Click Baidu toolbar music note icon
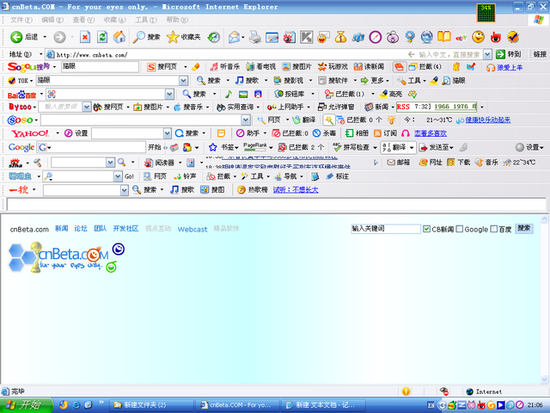The height and width of the screenshot is (413, 550). coord(228,94)
